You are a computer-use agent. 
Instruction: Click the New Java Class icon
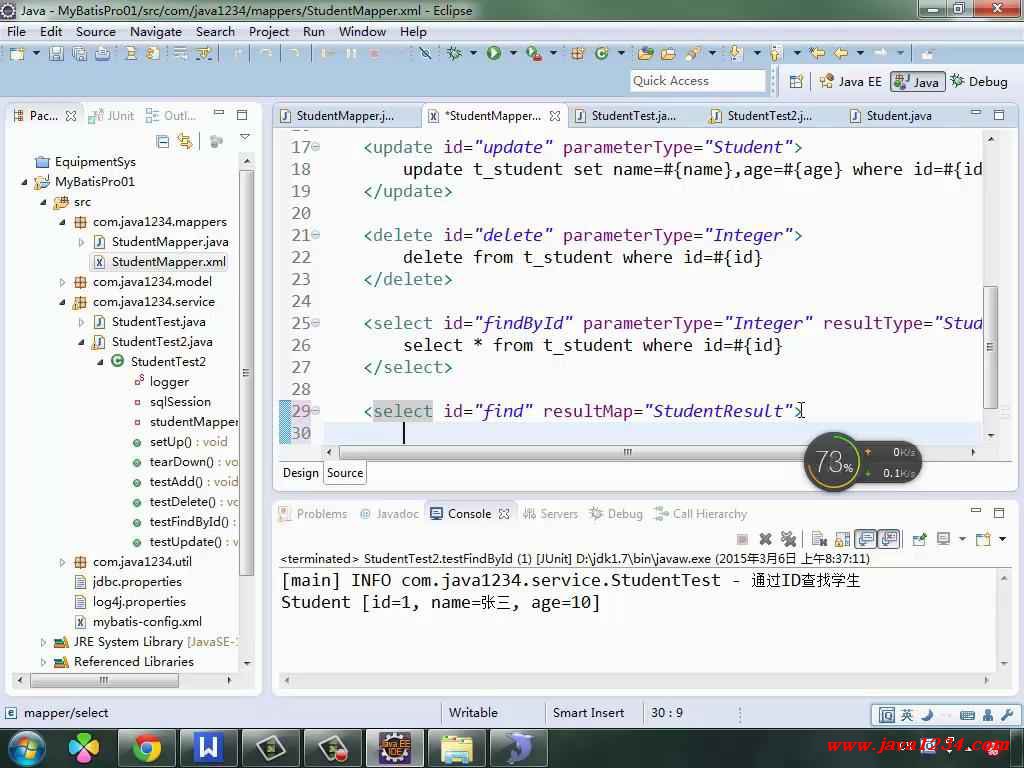tap(601, 54)
